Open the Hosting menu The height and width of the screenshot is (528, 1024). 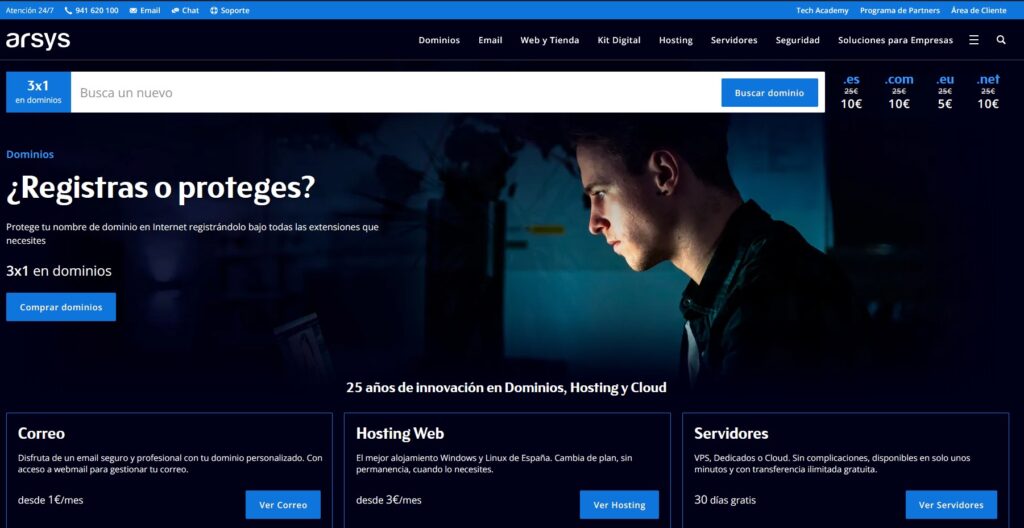point(675,40)
